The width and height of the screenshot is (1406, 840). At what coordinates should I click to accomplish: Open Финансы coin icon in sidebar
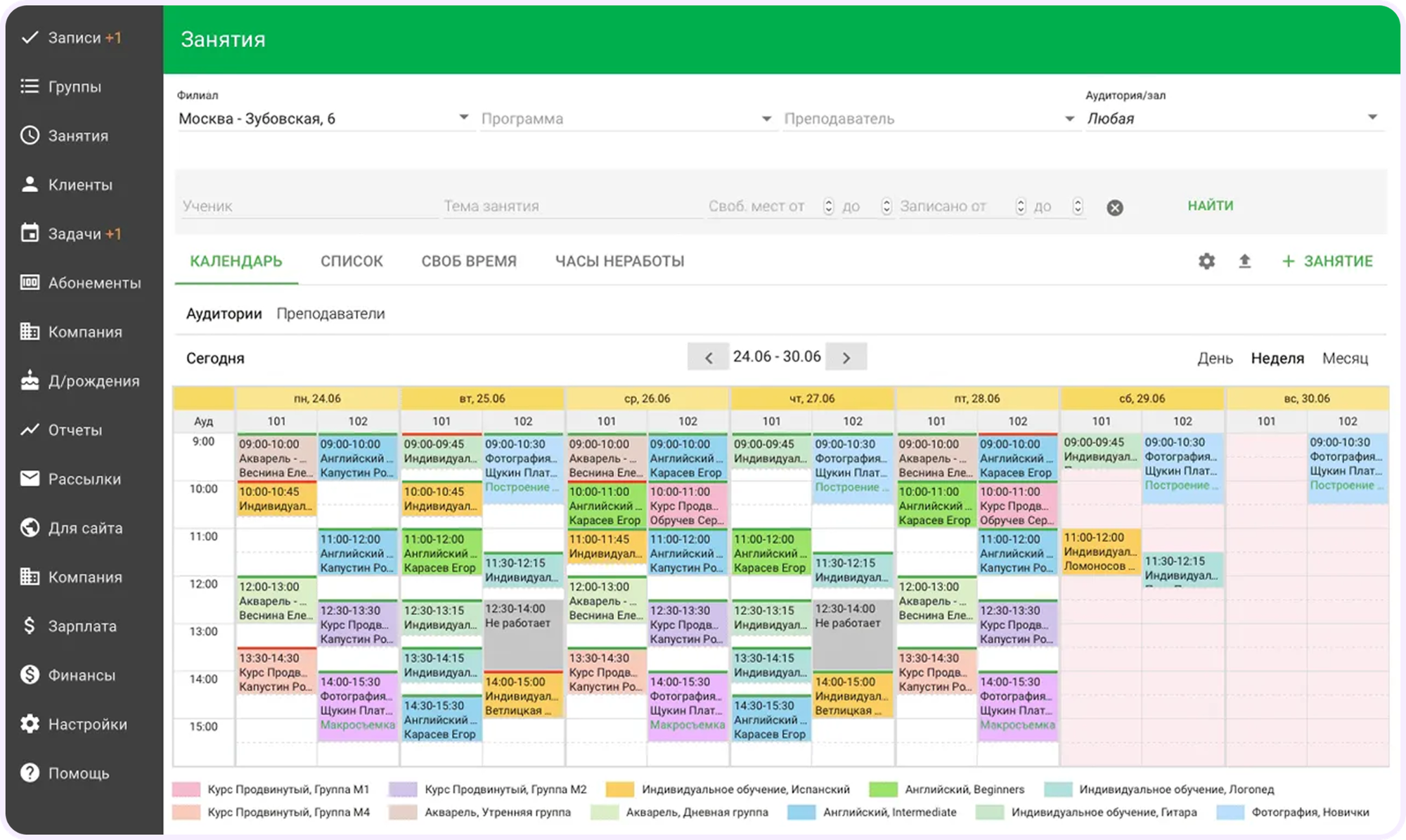[x=30, y=675]
